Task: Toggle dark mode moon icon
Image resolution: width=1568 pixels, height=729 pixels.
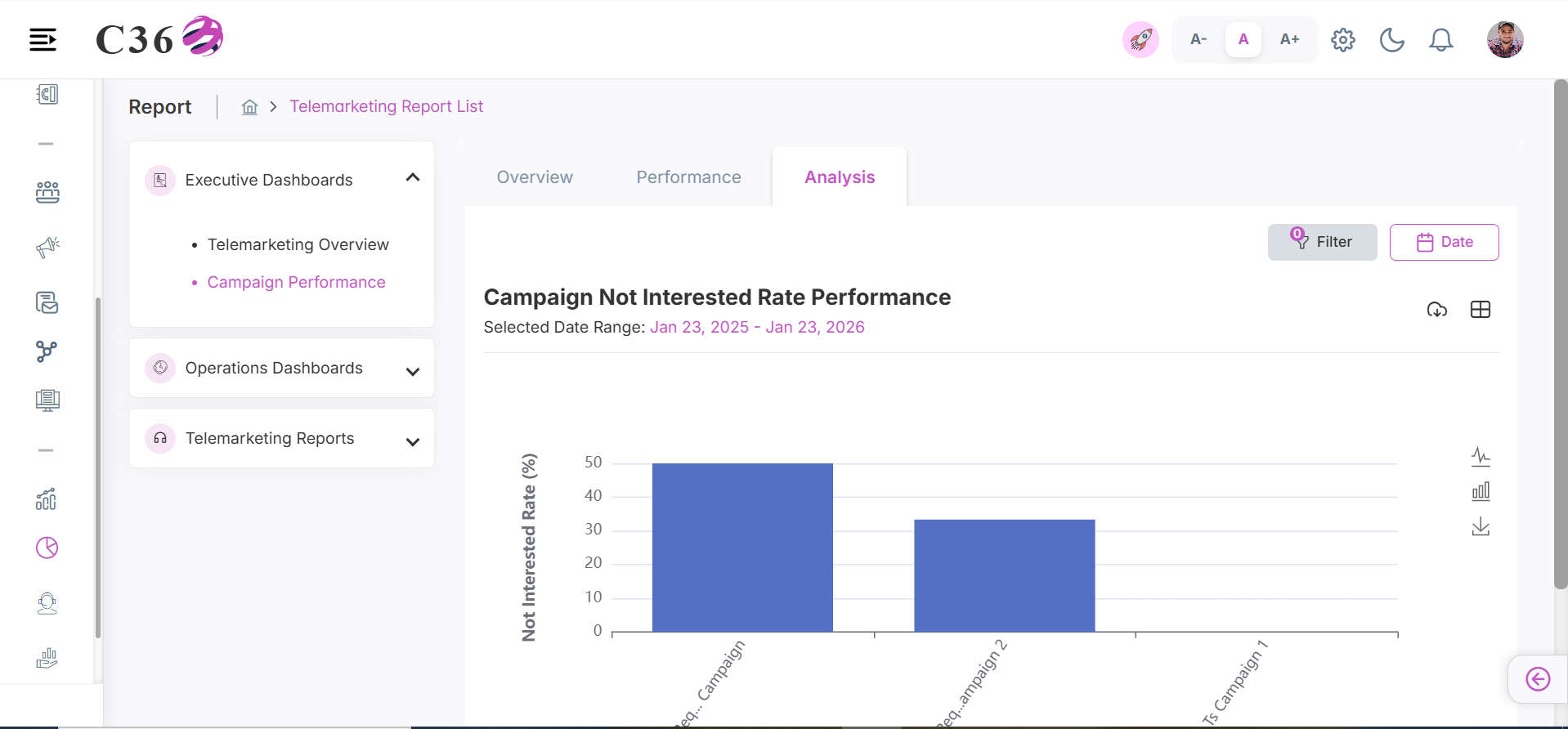Action: coord(1391,39)
